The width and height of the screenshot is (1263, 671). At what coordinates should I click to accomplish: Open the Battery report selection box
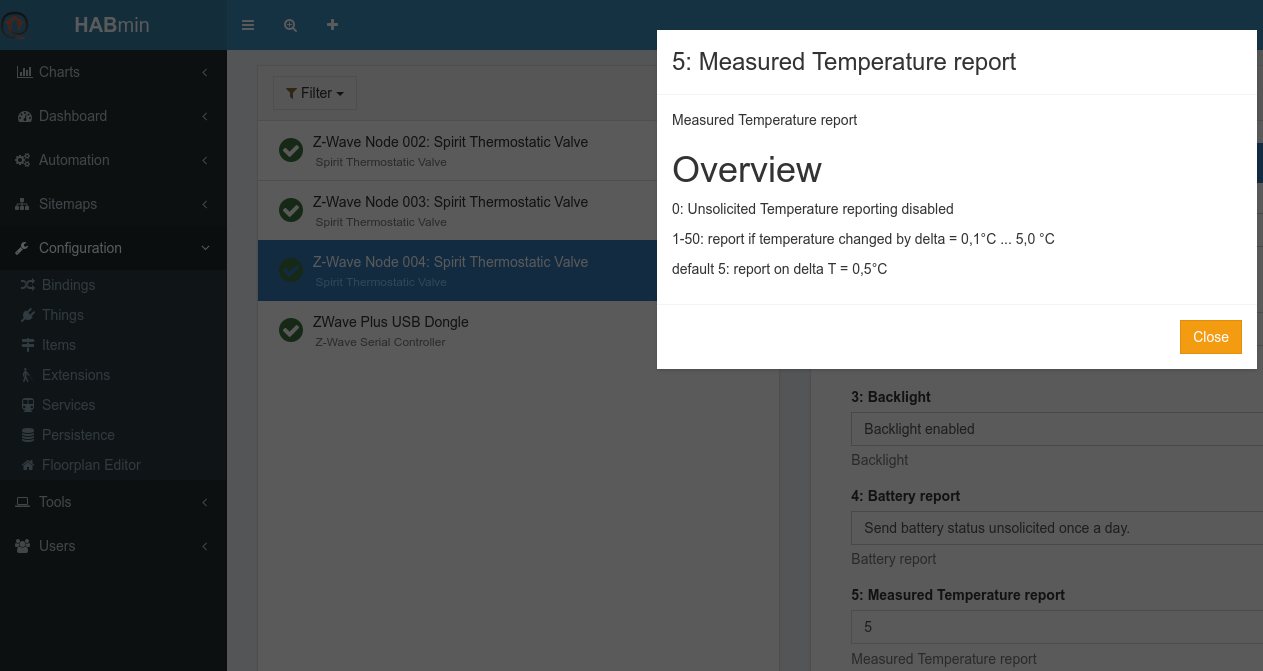(1056, 528)
